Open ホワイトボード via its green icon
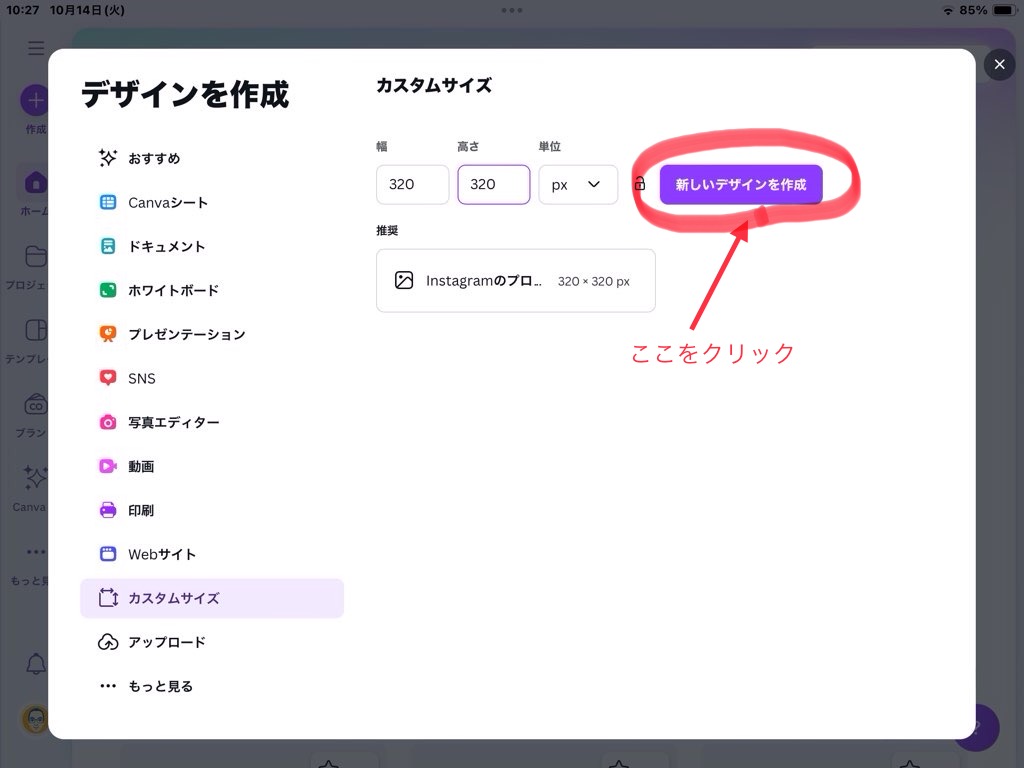The width and height of the screenshot is (1024, 768). 108,290
